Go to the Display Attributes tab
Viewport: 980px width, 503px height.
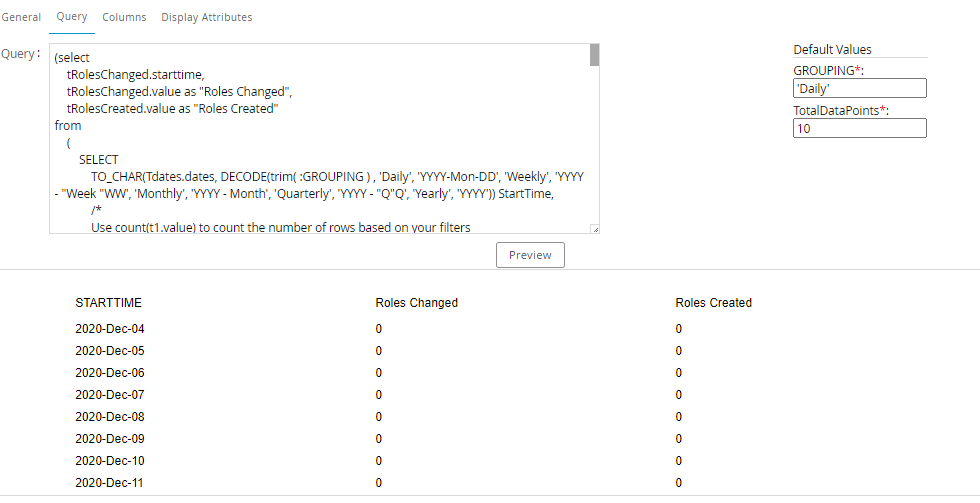pyautogui.click(x=206, y=17)
